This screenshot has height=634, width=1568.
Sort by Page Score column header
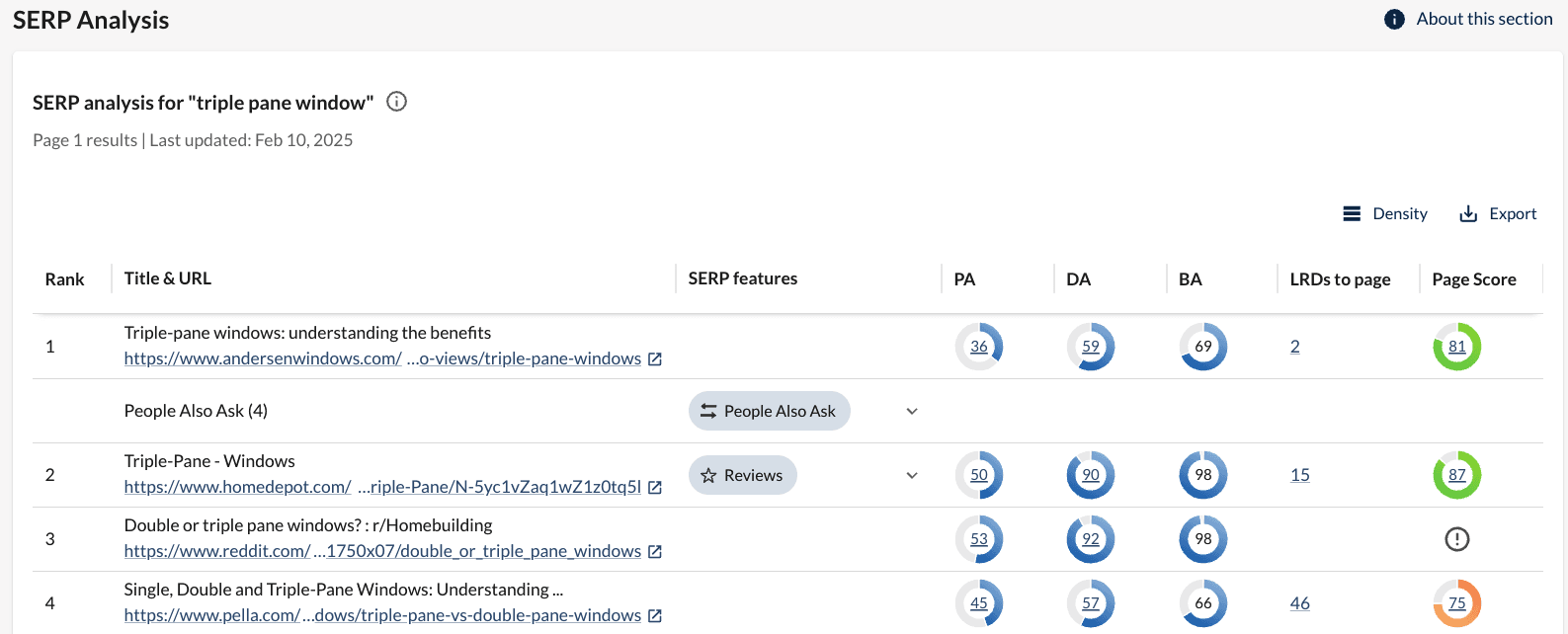1473,279
